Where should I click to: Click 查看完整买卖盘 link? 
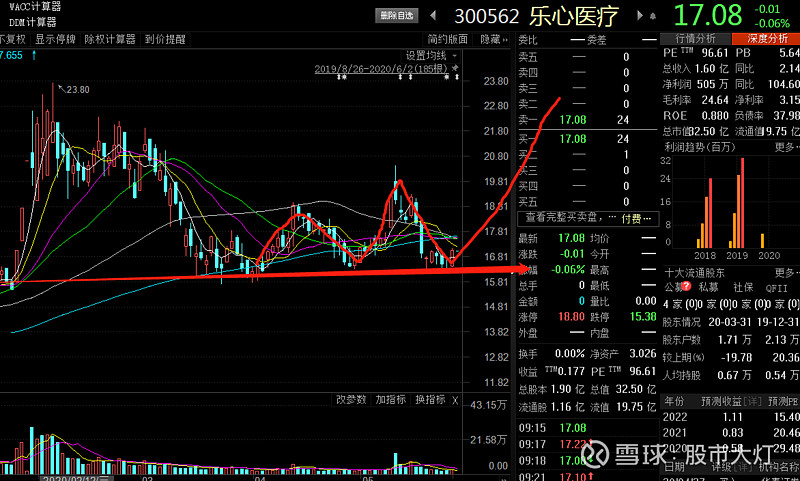tap(564, 218)
